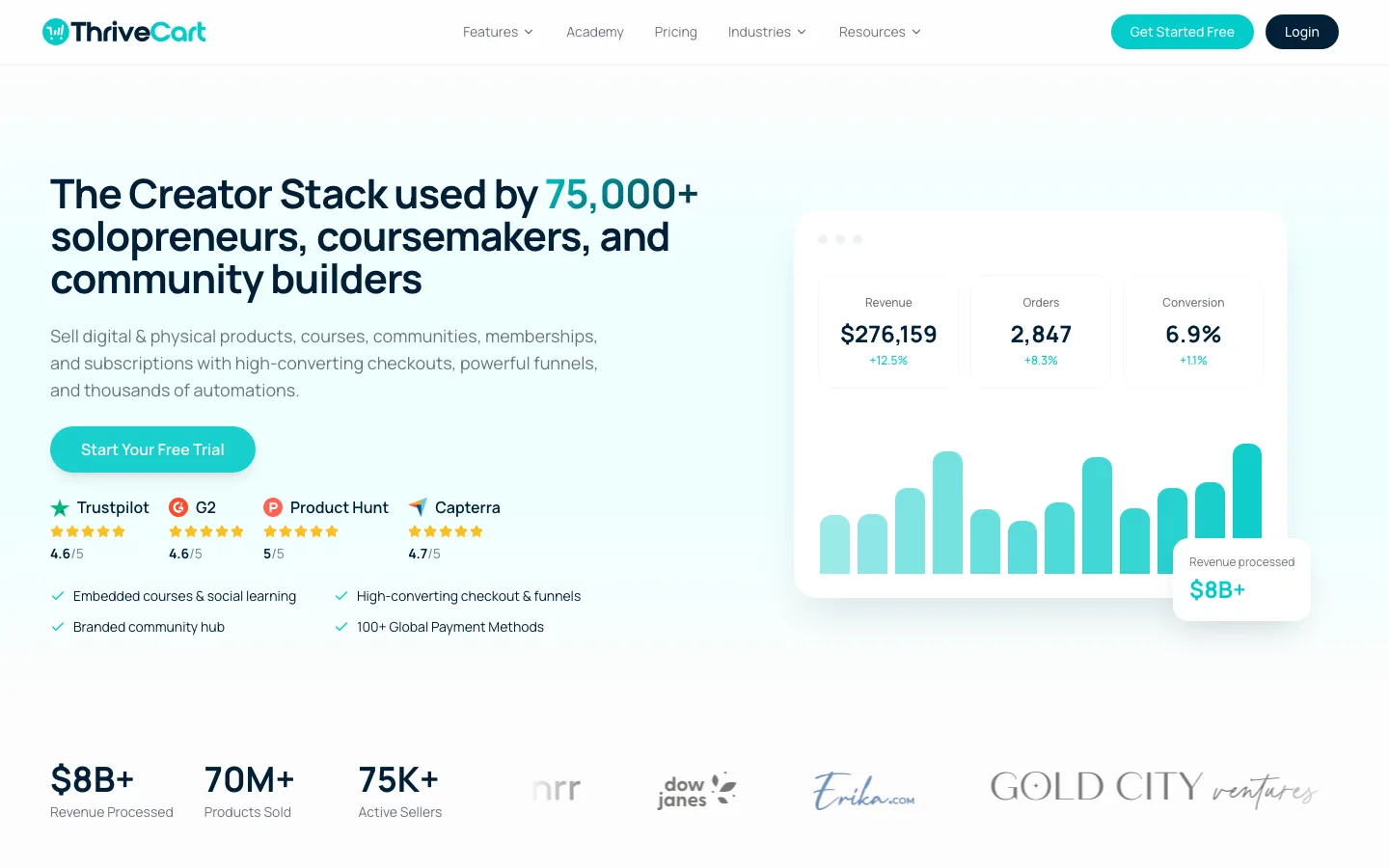Click the Login button
Screen dimensions: 1389x868
click(1302, 32)
